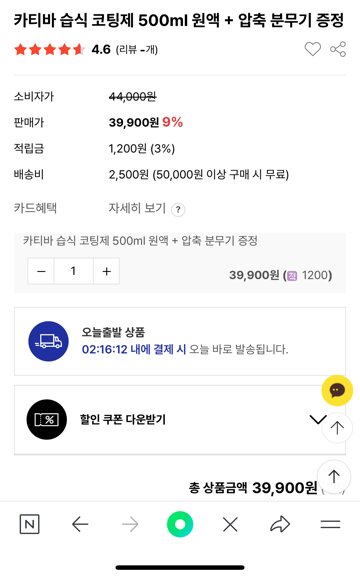Open Naver home N icon
This screenshot has width=360, height=577.
(x=29, y=524)
